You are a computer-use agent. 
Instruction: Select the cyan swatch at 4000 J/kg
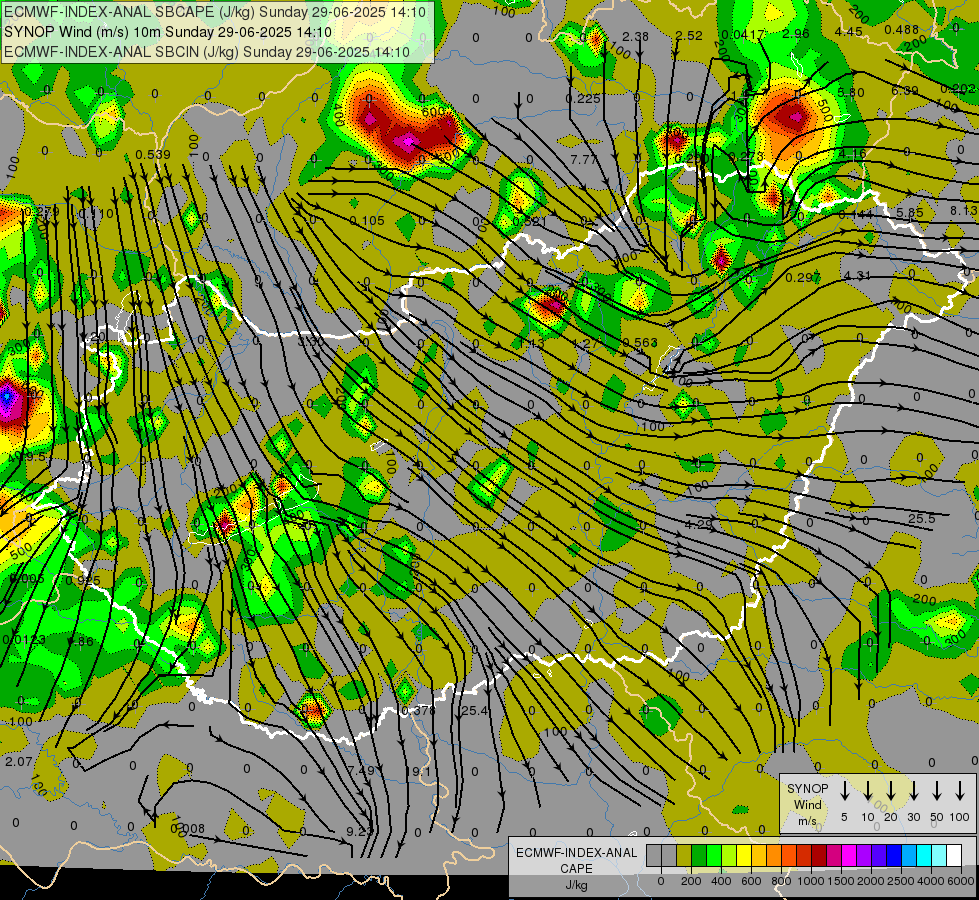click(923, 855)
